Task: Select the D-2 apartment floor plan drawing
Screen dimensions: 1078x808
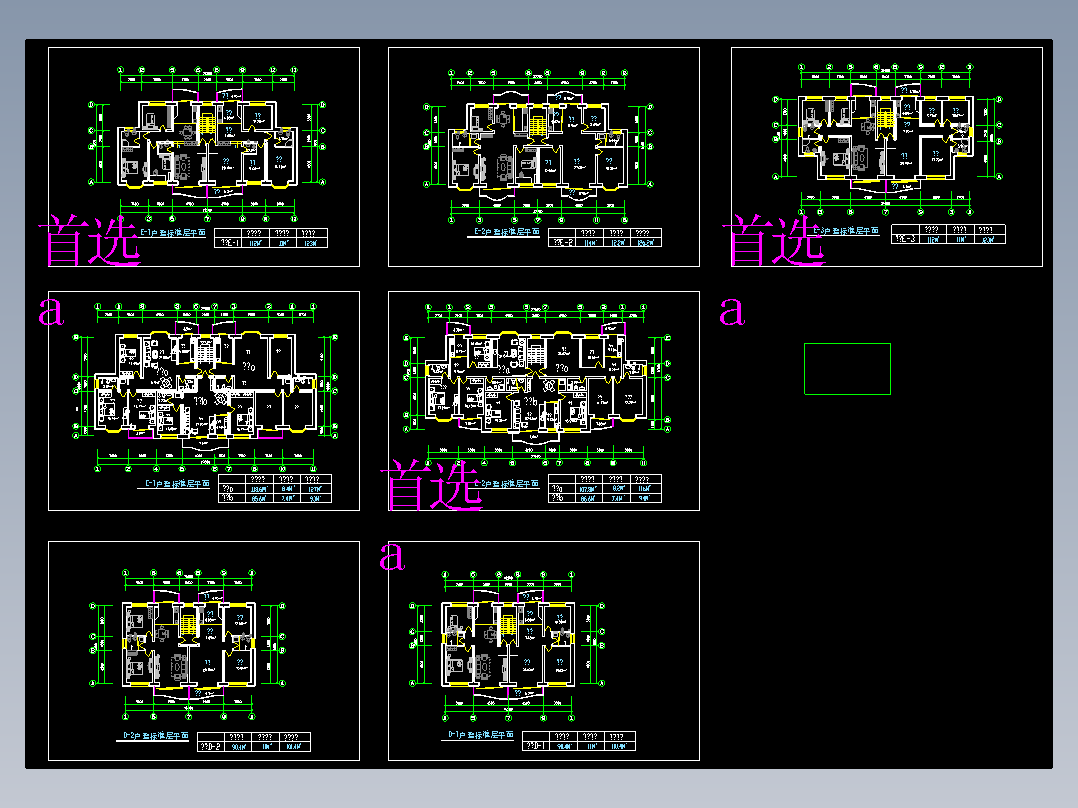Action: click(x=189, y=644)
